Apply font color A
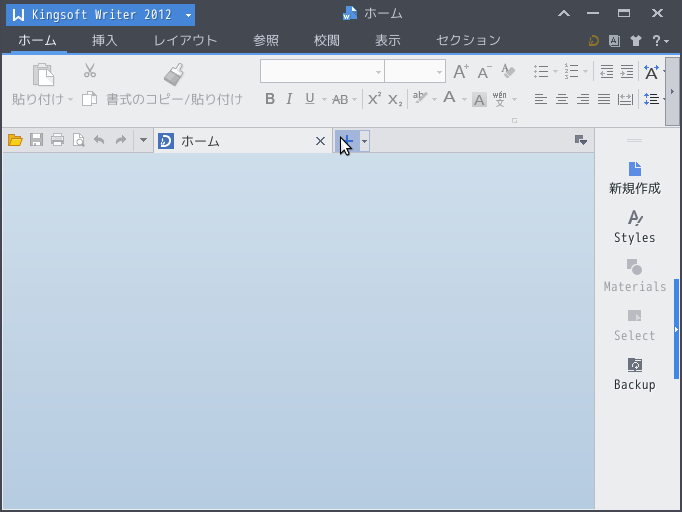This screenshot has width=682, height=512. tap(449, 98)
